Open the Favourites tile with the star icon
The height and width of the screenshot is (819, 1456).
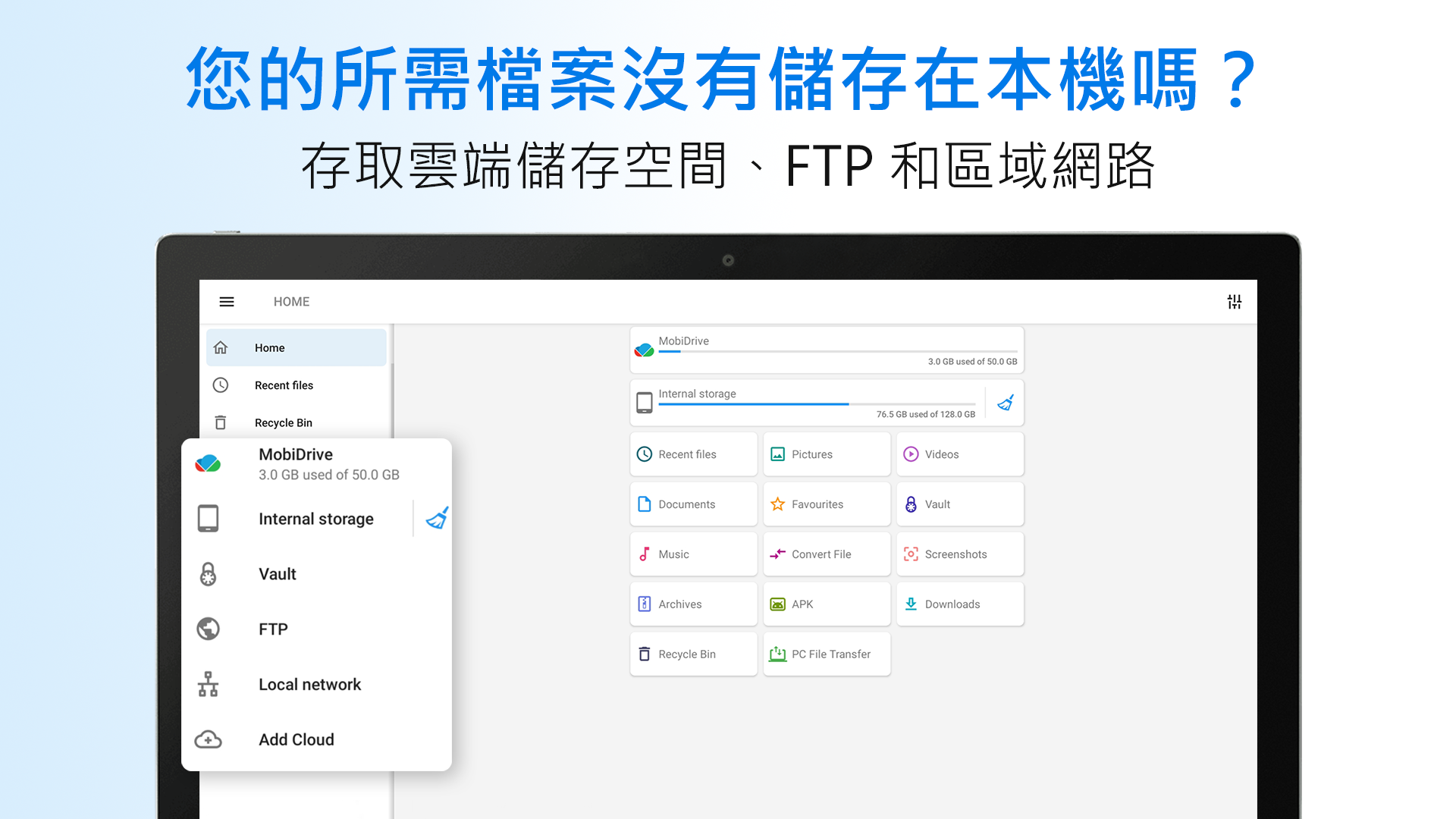coord(827,504)
